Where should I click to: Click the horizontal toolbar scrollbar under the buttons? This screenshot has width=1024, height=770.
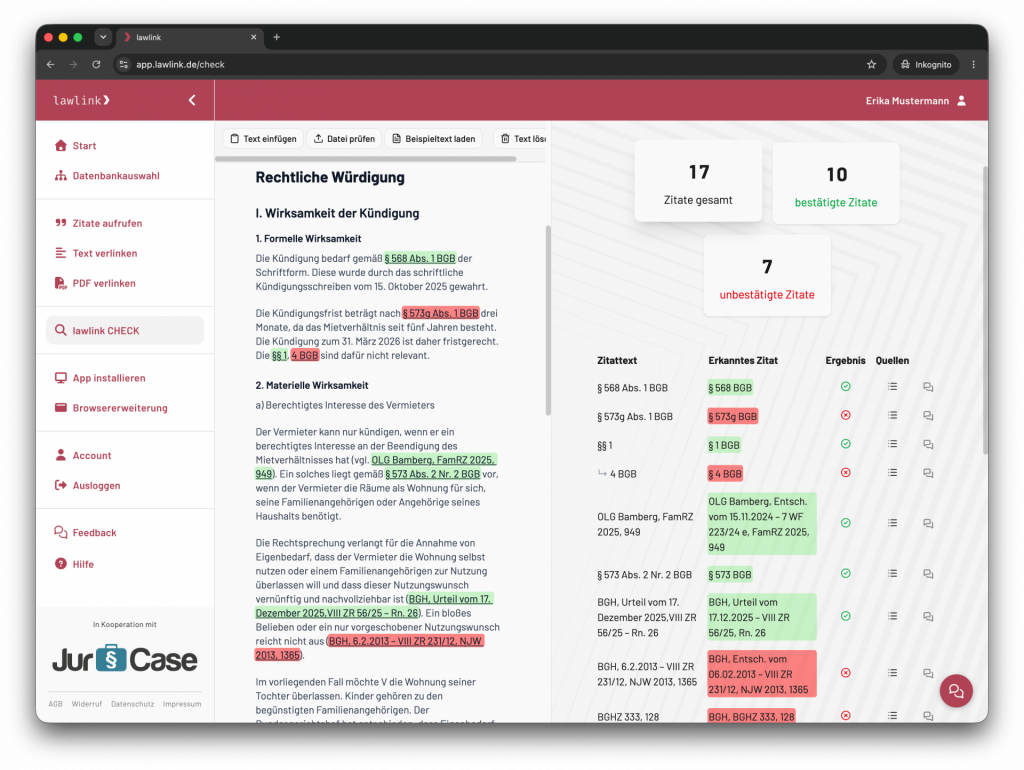tap(366, 159)
